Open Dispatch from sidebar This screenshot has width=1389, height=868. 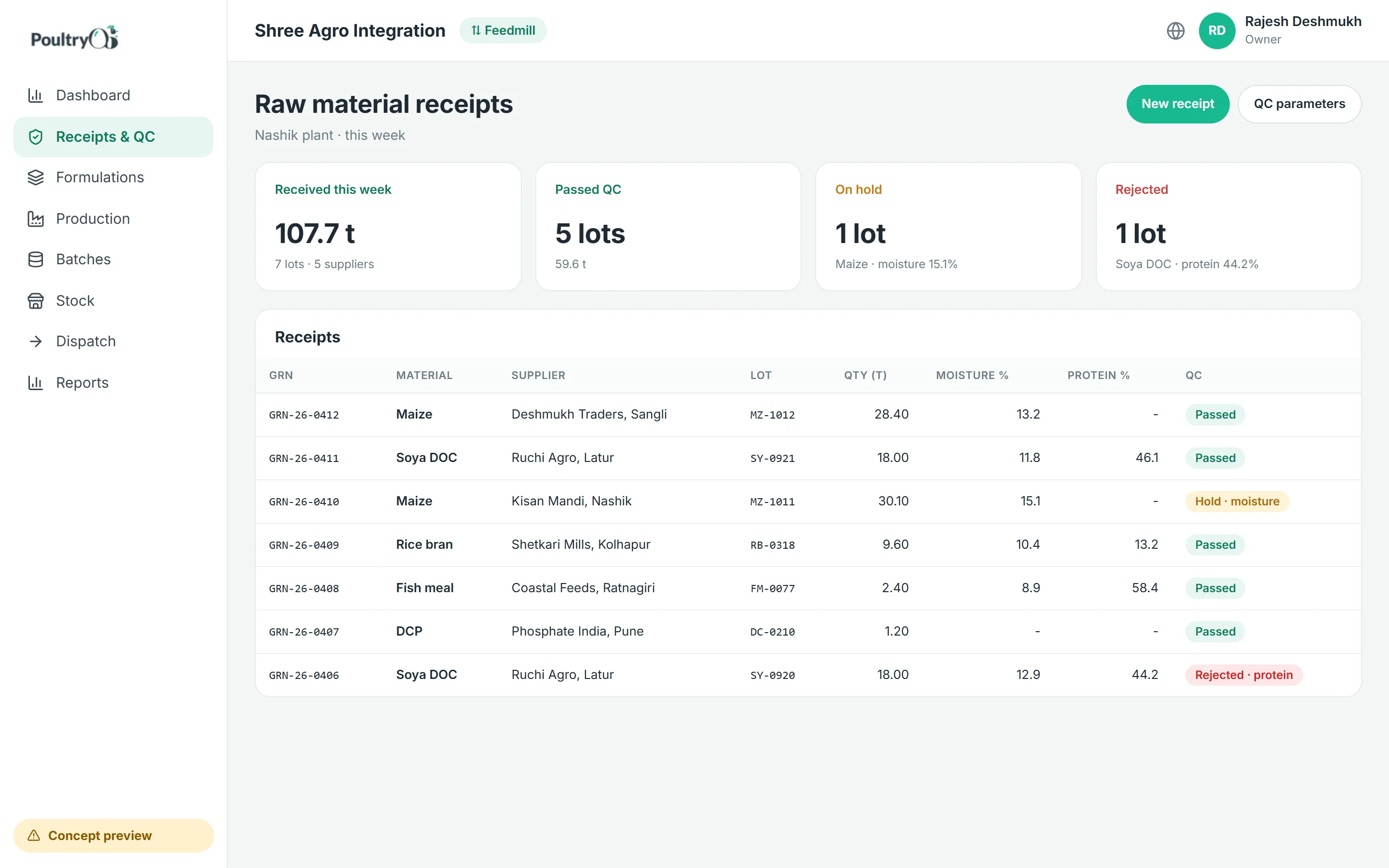coord(113,341)
